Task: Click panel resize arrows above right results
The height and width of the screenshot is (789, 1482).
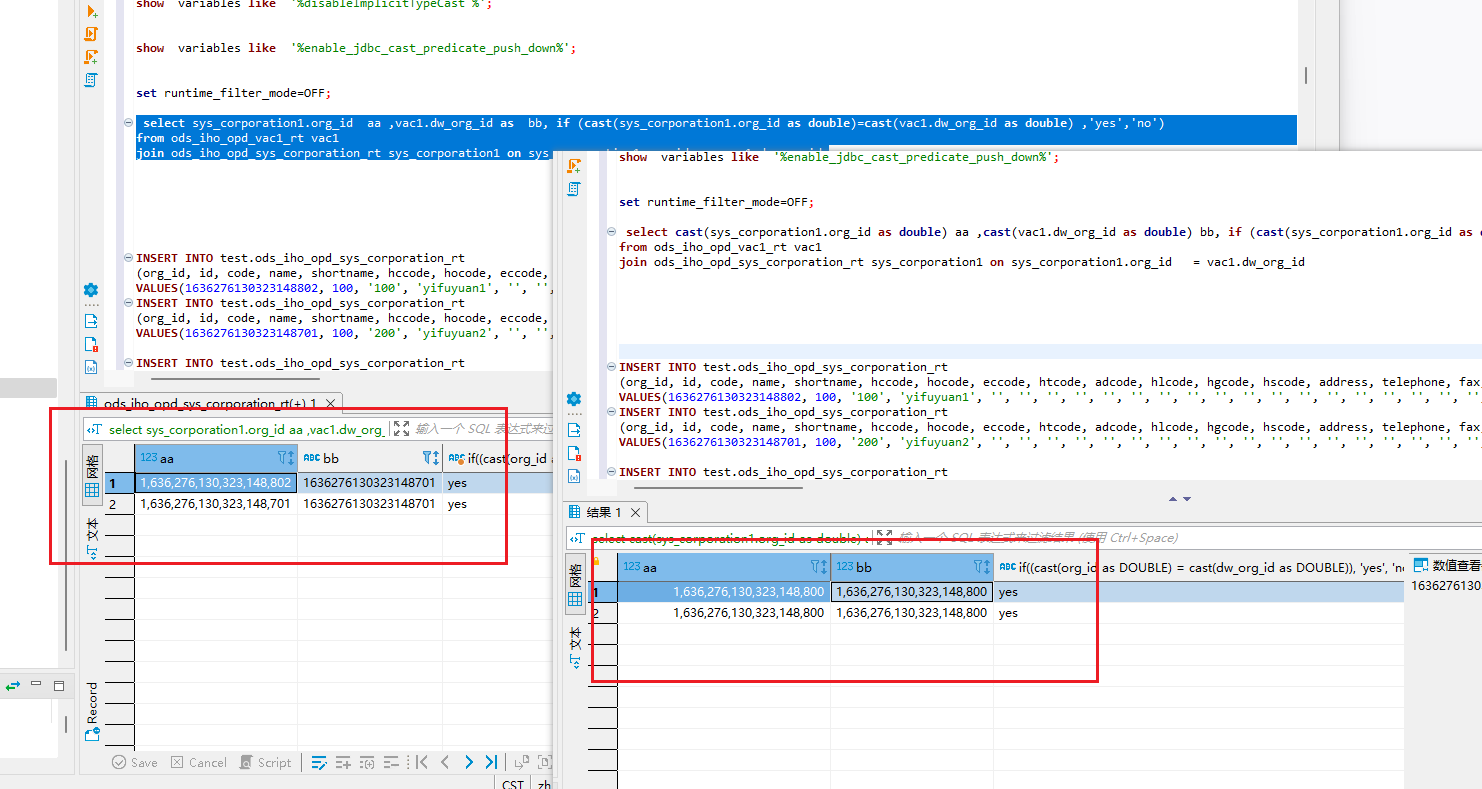Action: tap(1180, 499)
